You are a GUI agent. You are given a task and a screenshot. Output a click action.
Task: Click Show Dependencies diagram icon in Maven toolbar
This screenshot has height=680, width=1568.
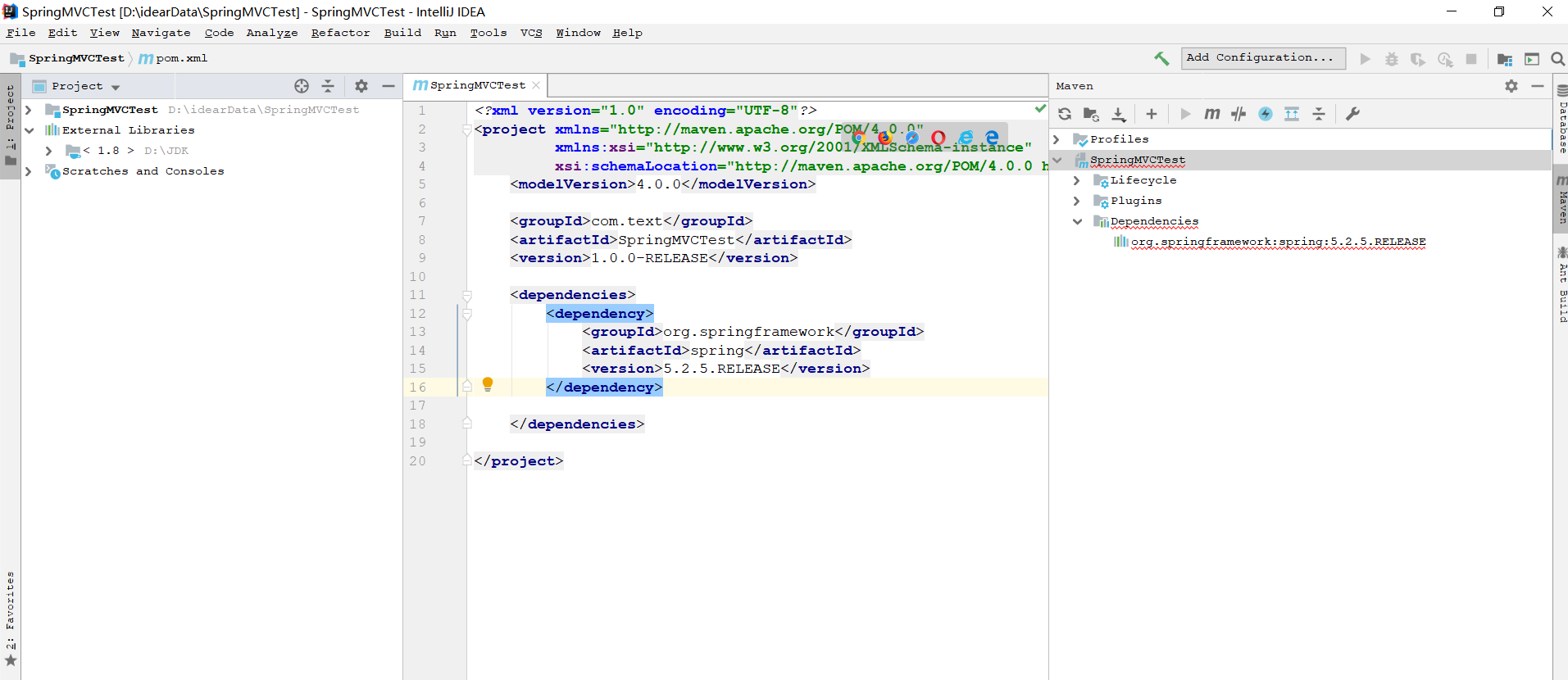[x=1292, y=114]
